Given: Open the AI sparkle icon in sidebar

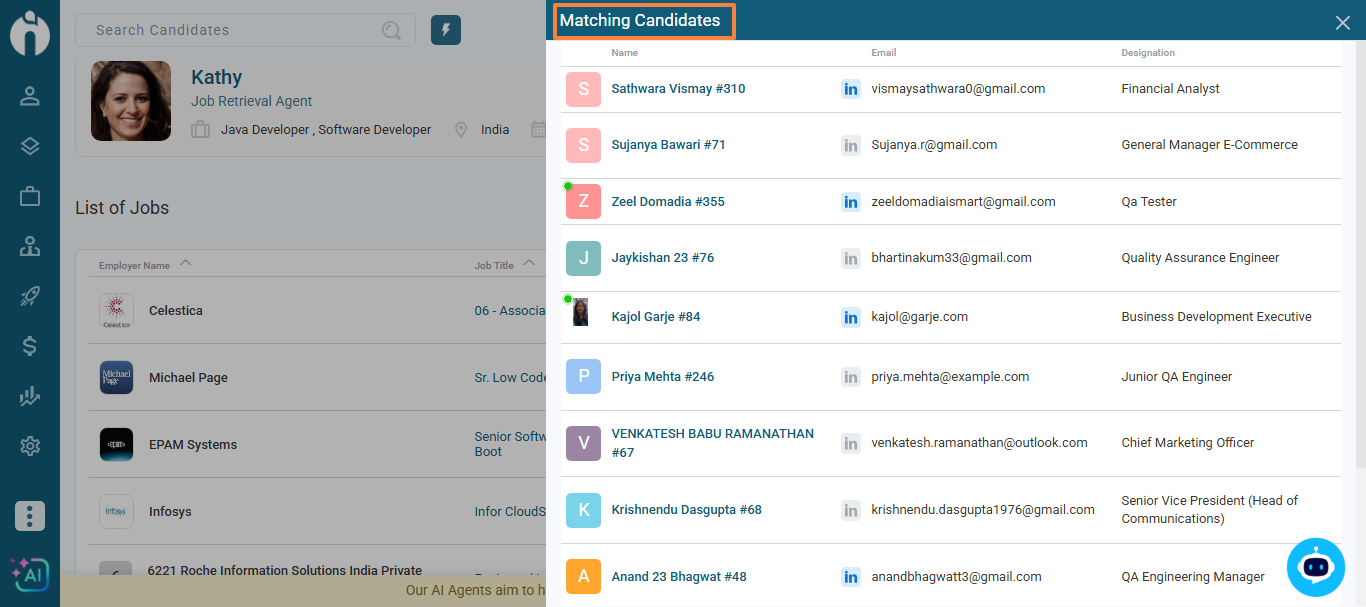Looking at the screenshot, I should (29, 574).
